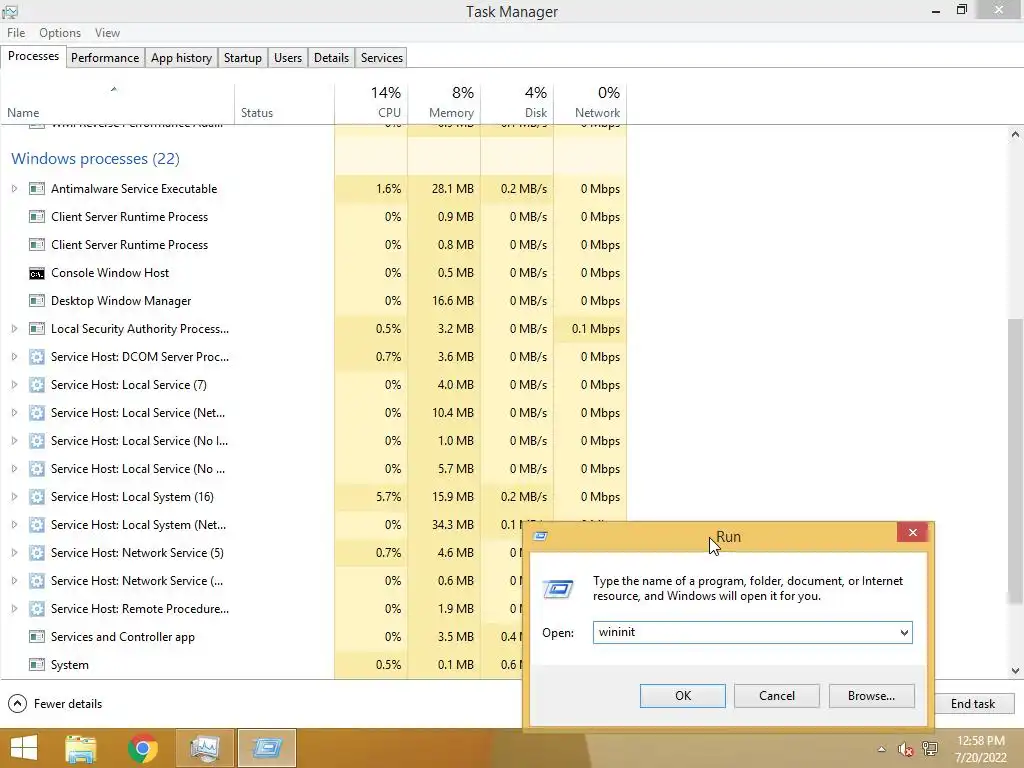Click Desktop Window Manager's 16.6 MB memory value
The height and width of the screenshot is (768, 1024).
[453, 301]
